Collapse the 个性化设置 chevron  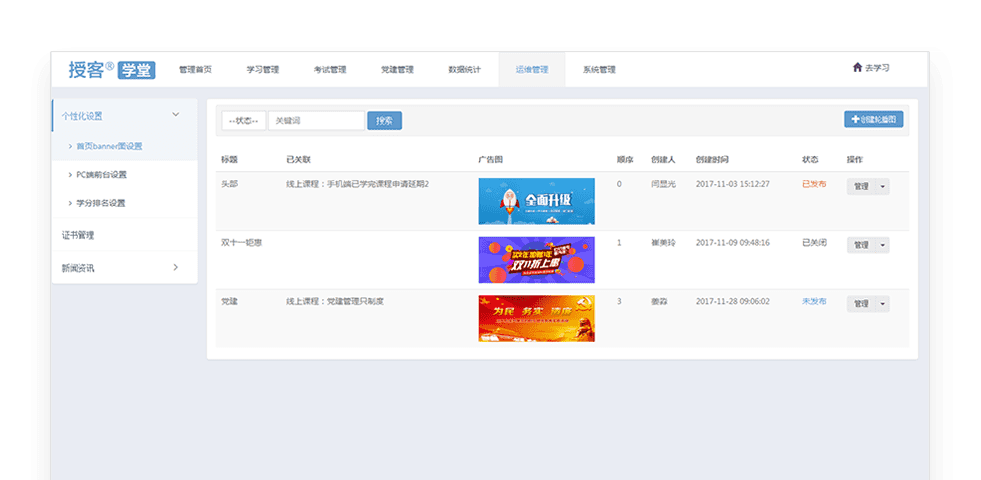176,115
